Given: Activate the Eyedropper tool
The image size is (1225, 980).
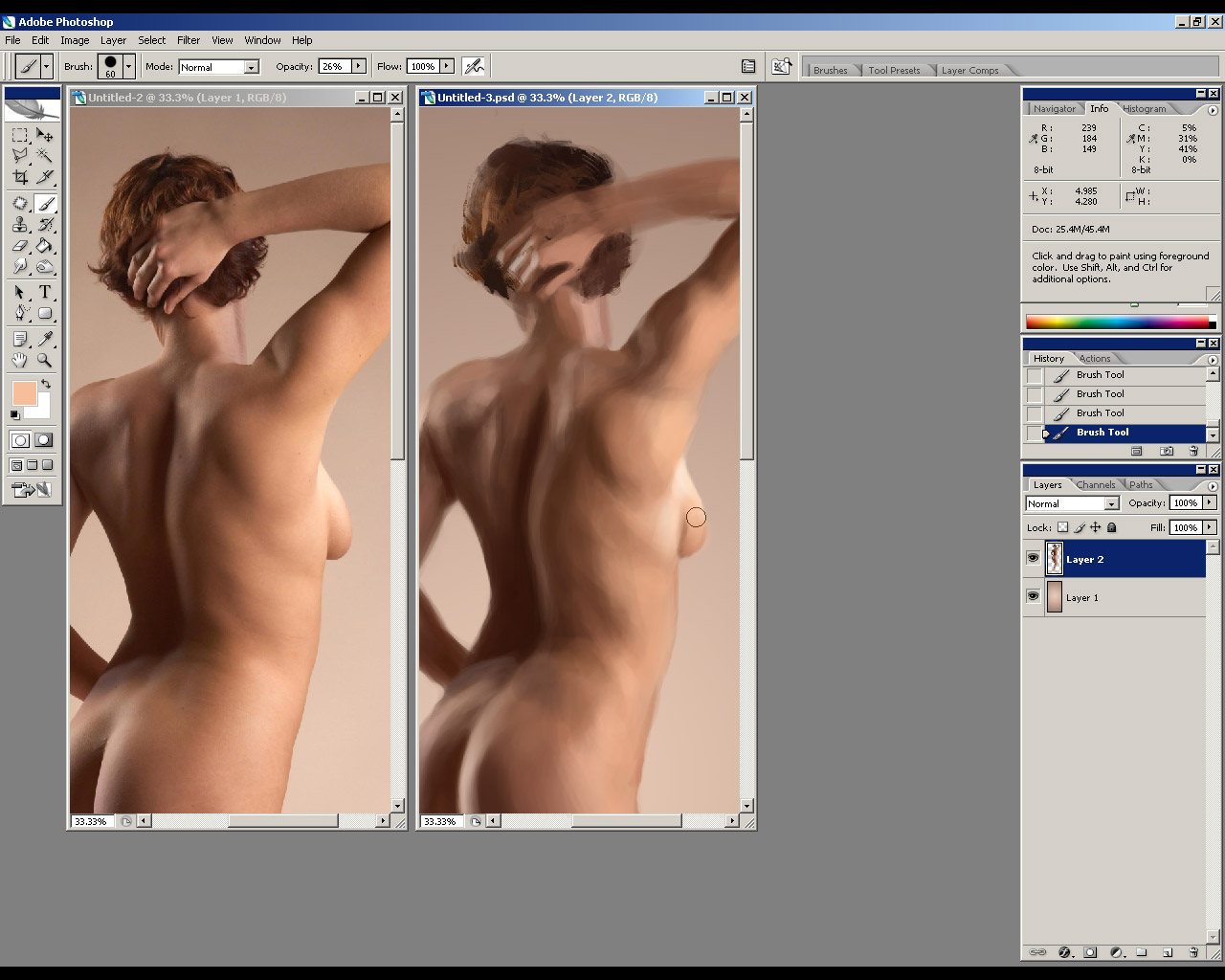Looking at the screenshot, I should click(x=44, y=340).
